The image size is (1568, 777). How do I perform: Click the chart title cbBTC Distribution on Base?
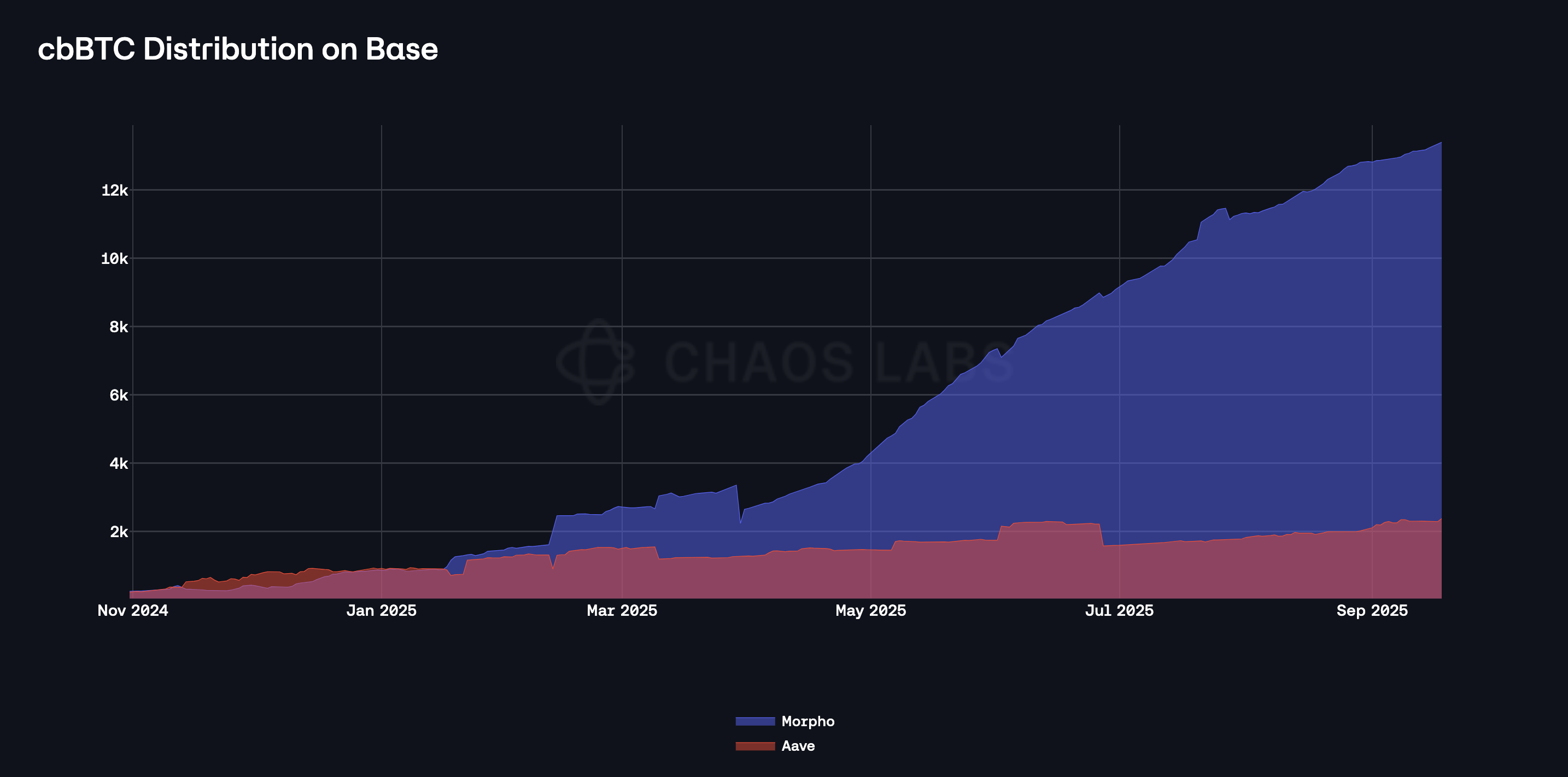[x=237, y=49]
